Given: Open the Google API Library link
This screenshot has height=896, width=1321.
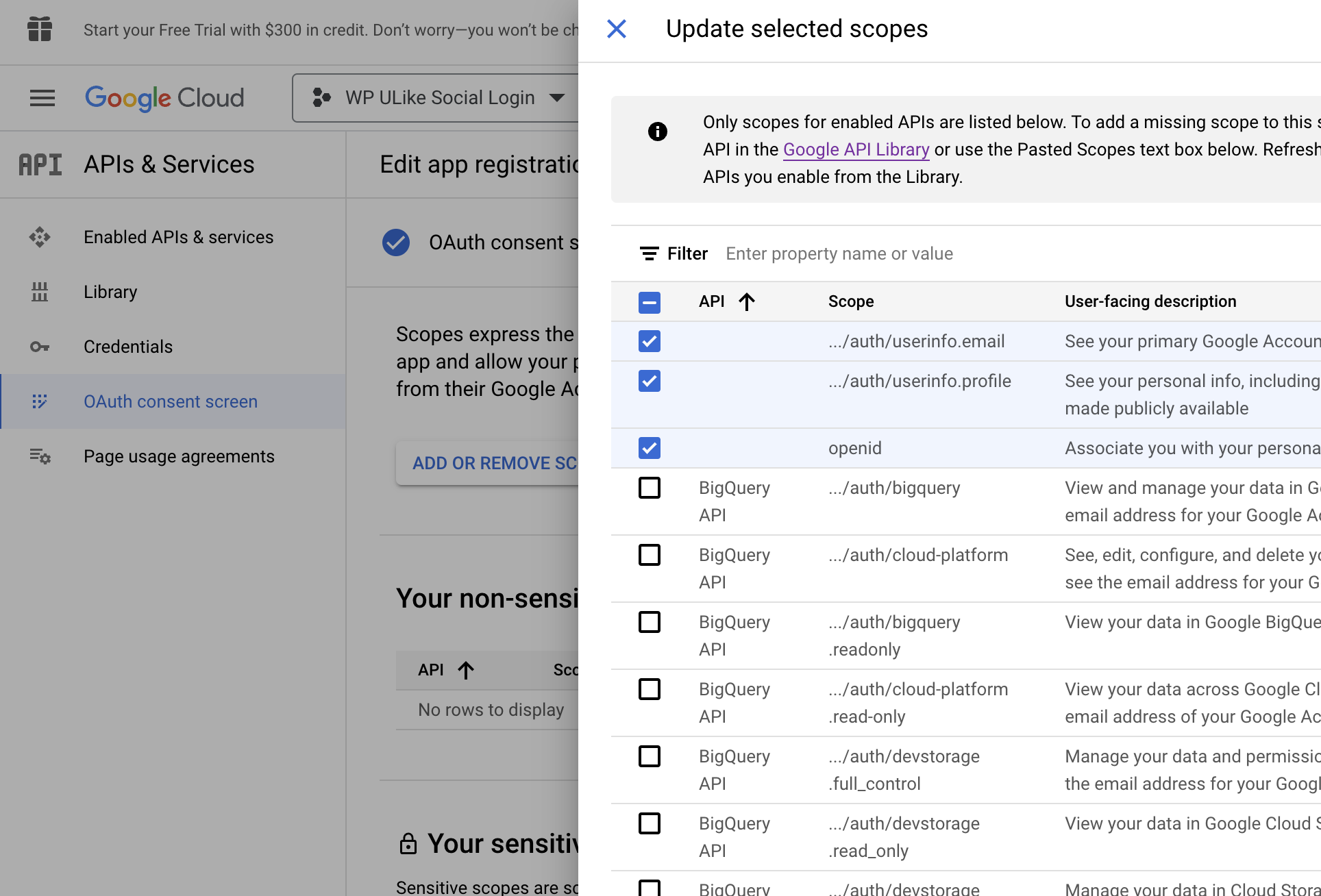Looking at the screenshot, I should [x=856, y=149].
